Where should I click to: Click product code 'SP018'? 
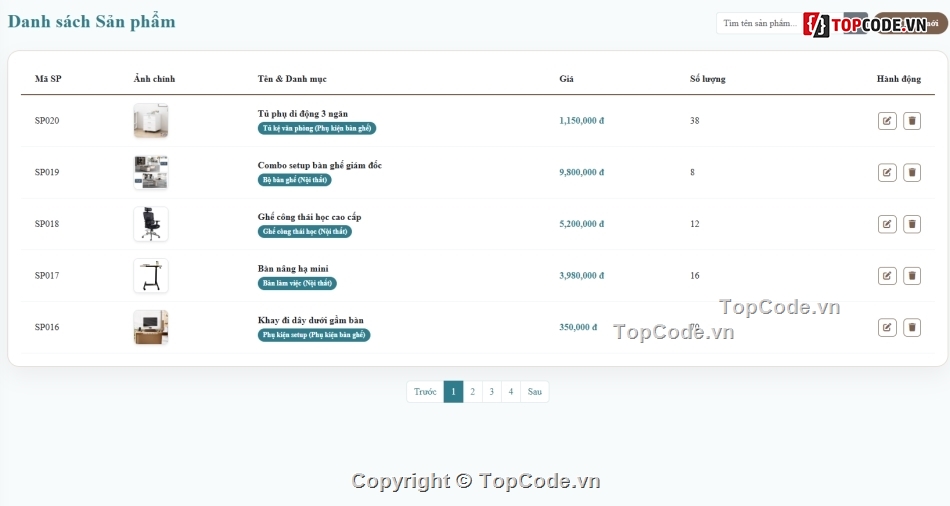tap(47, 224)
